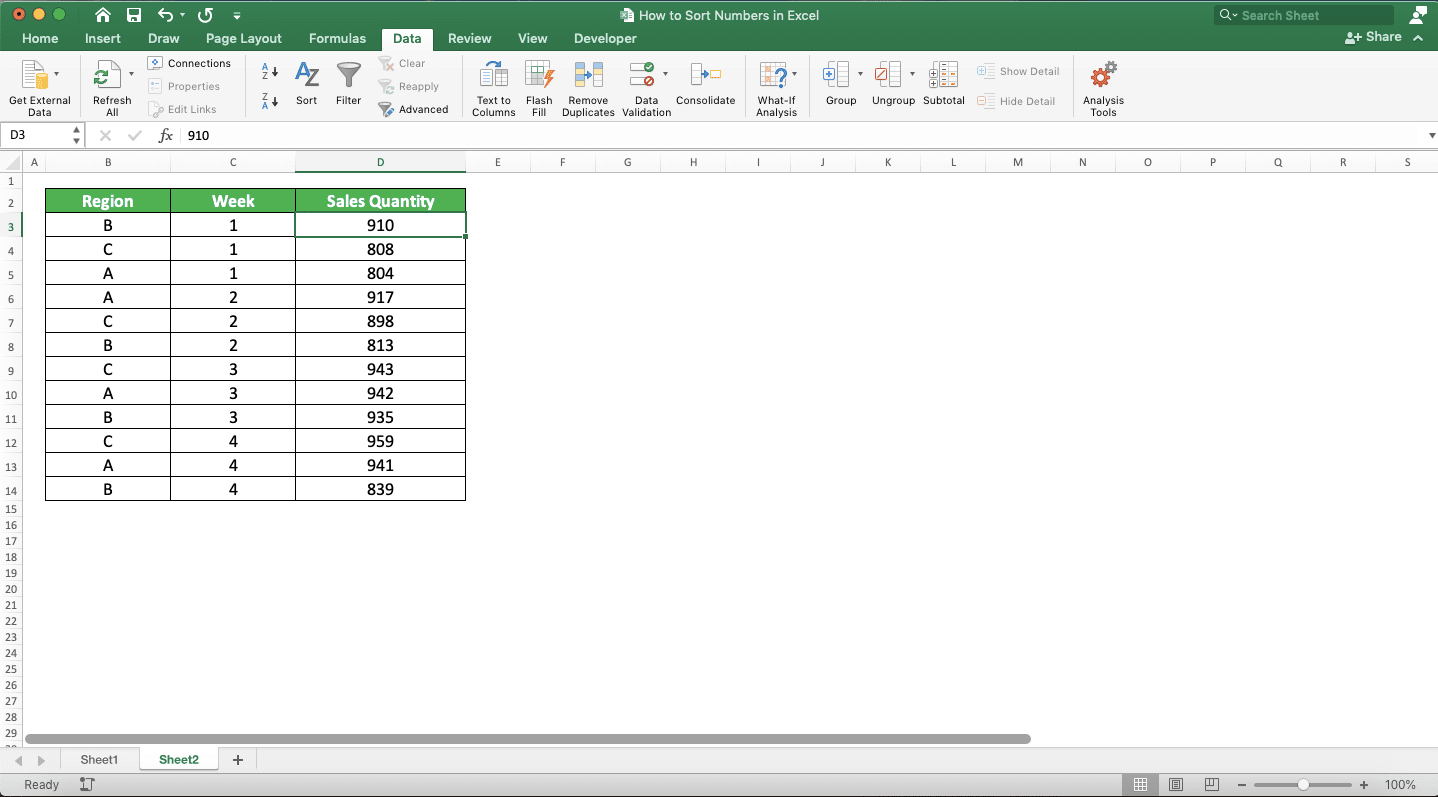Sort descending Z to A
The image size is (1438, 797).
270,100
